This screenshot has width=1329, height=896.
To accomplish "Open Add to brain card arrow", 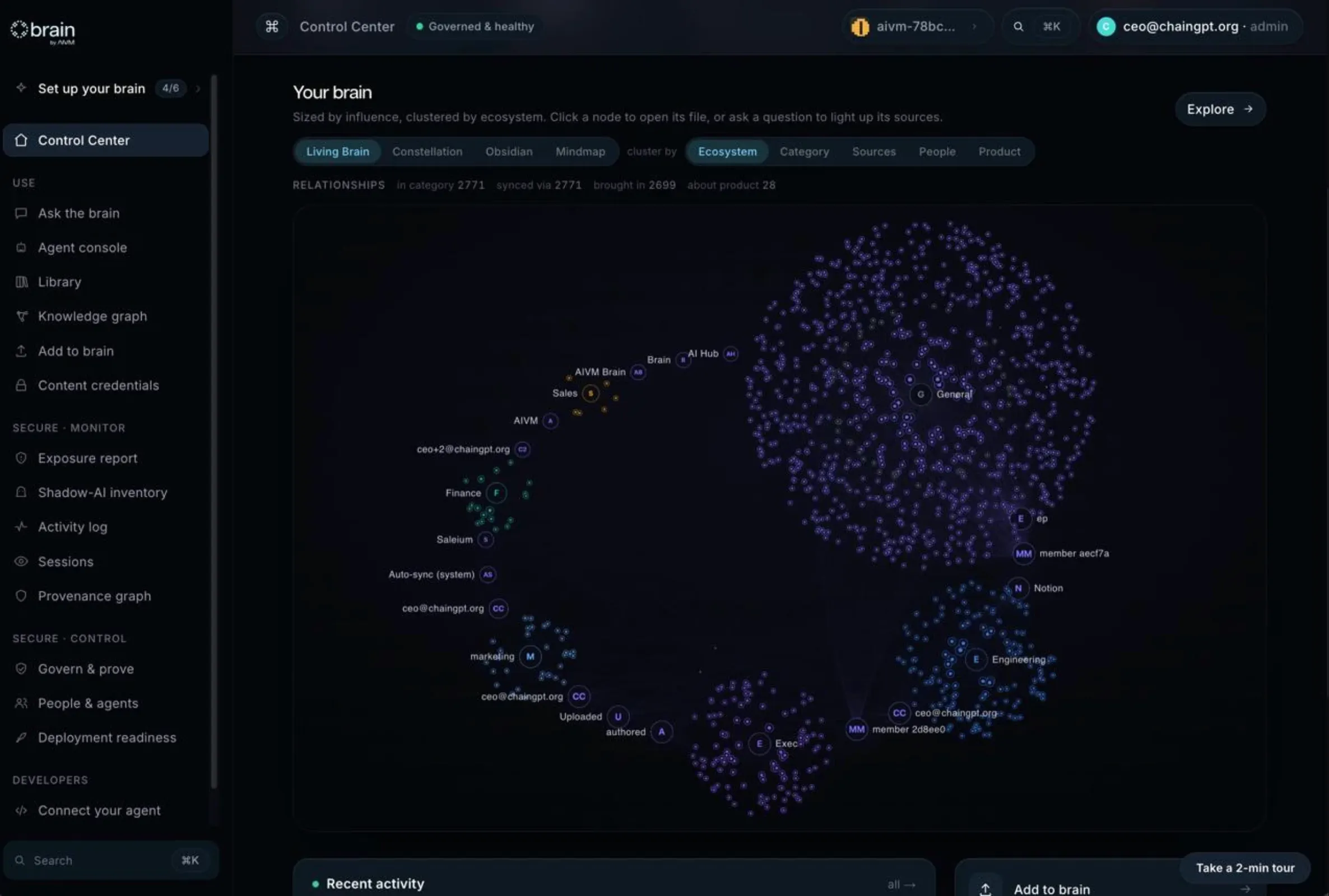I will pyautogui.click(x=1245, y=889).
